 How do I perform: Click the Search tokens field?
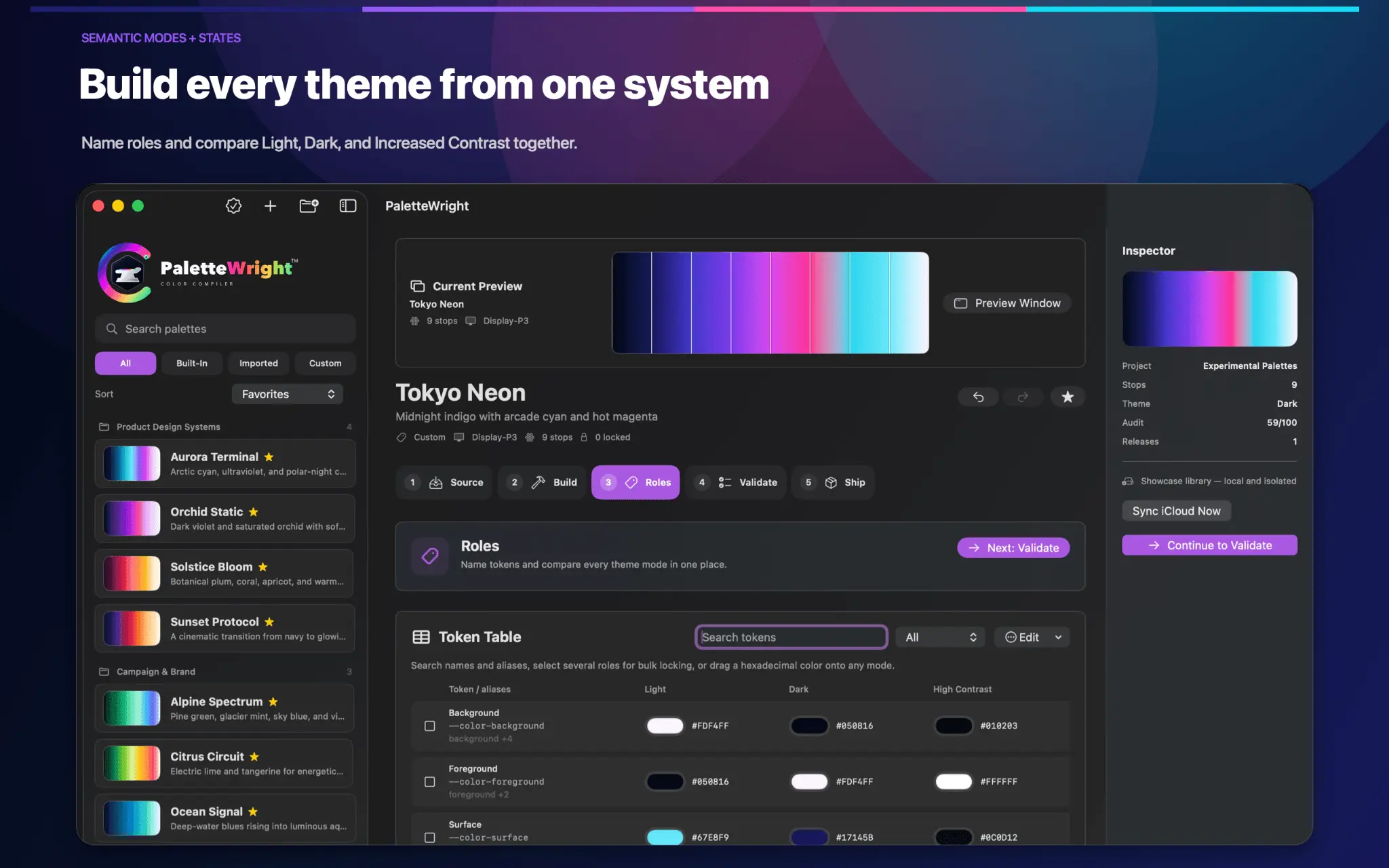point(791,637)
